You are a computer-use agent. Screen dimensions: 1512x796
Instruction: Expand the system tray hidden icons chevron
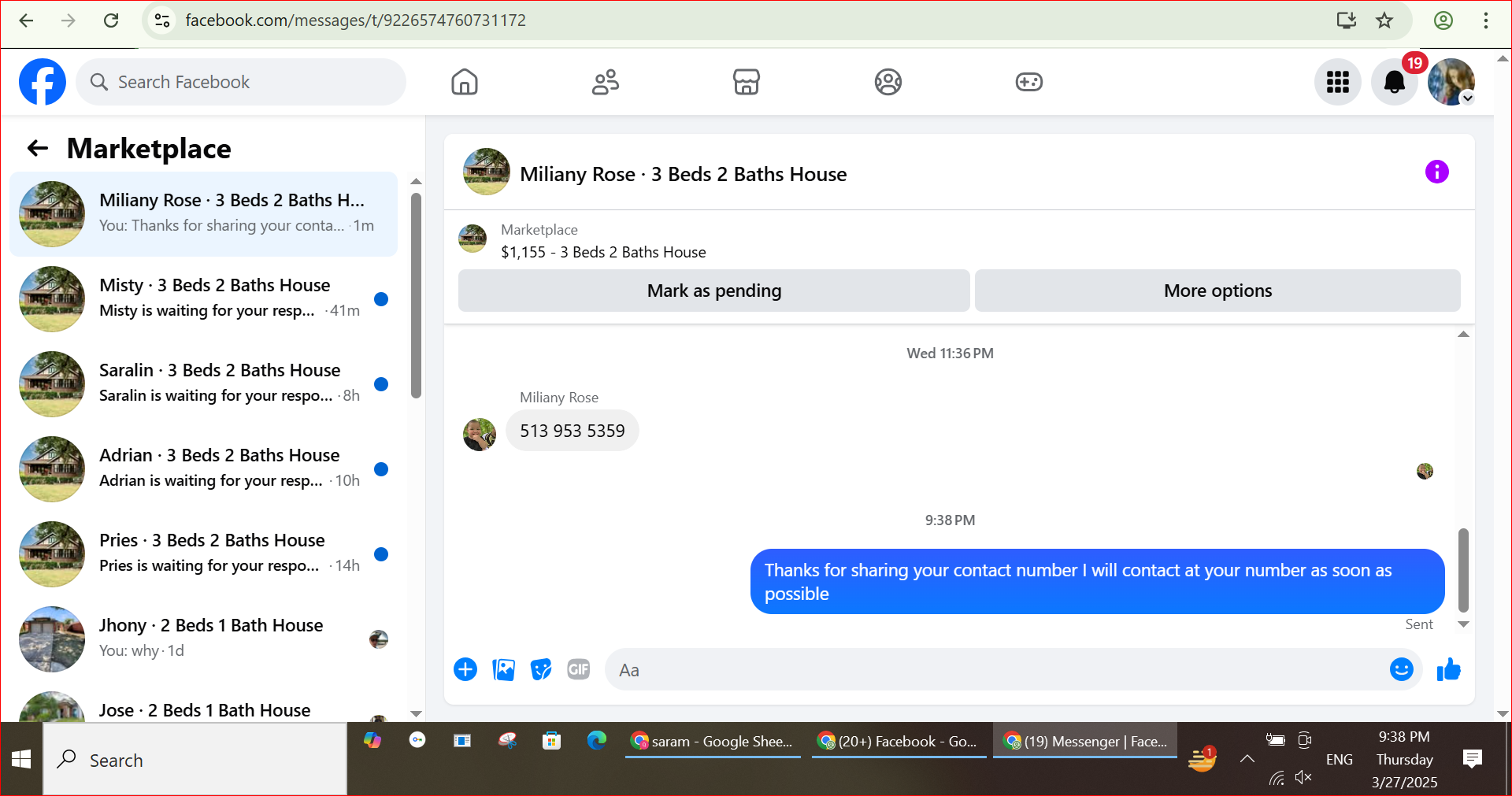pyautogui.click(x=1247, y=759)
